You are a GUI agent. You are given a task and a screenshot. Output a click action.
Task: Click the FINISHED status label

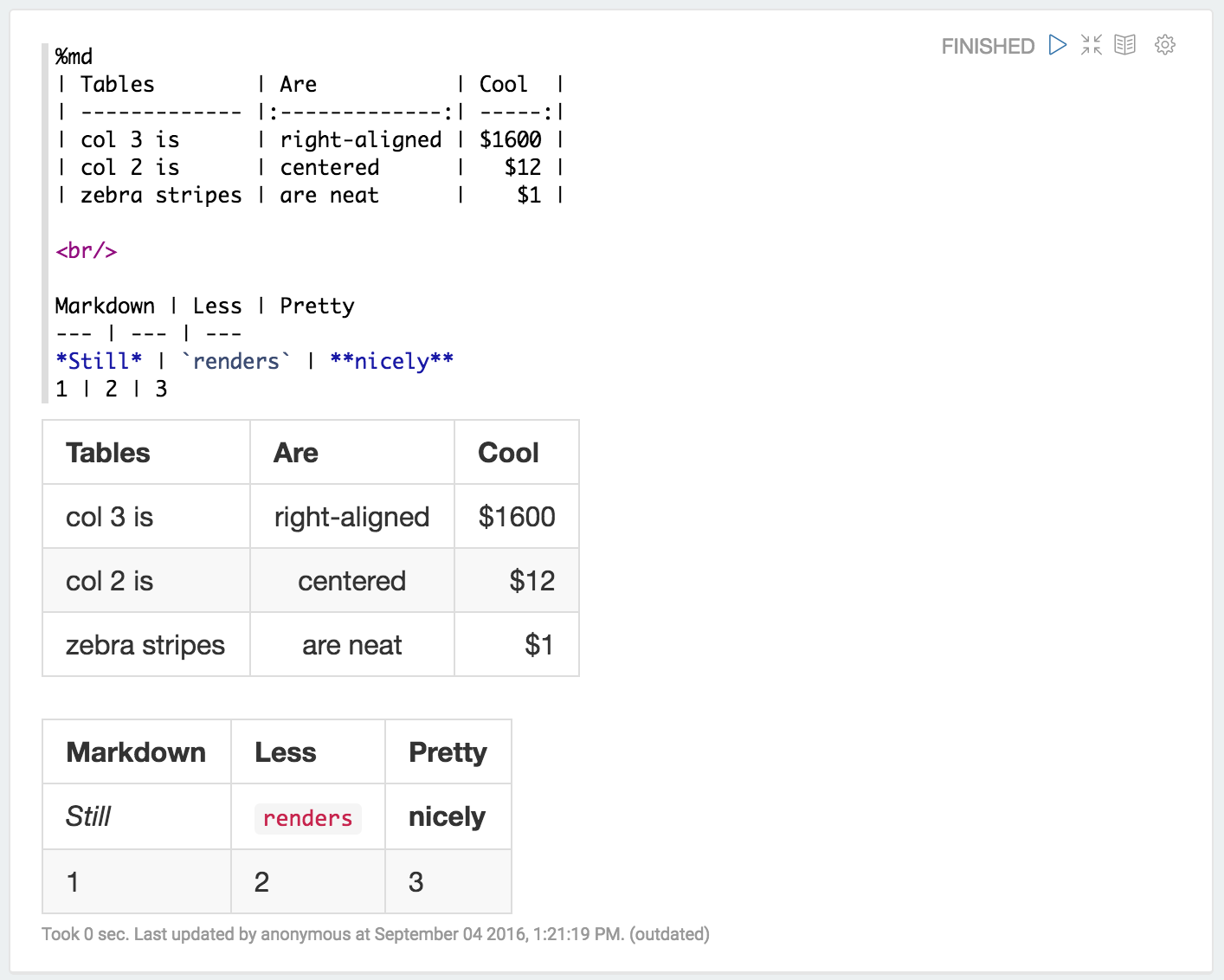tap(988, 46)
